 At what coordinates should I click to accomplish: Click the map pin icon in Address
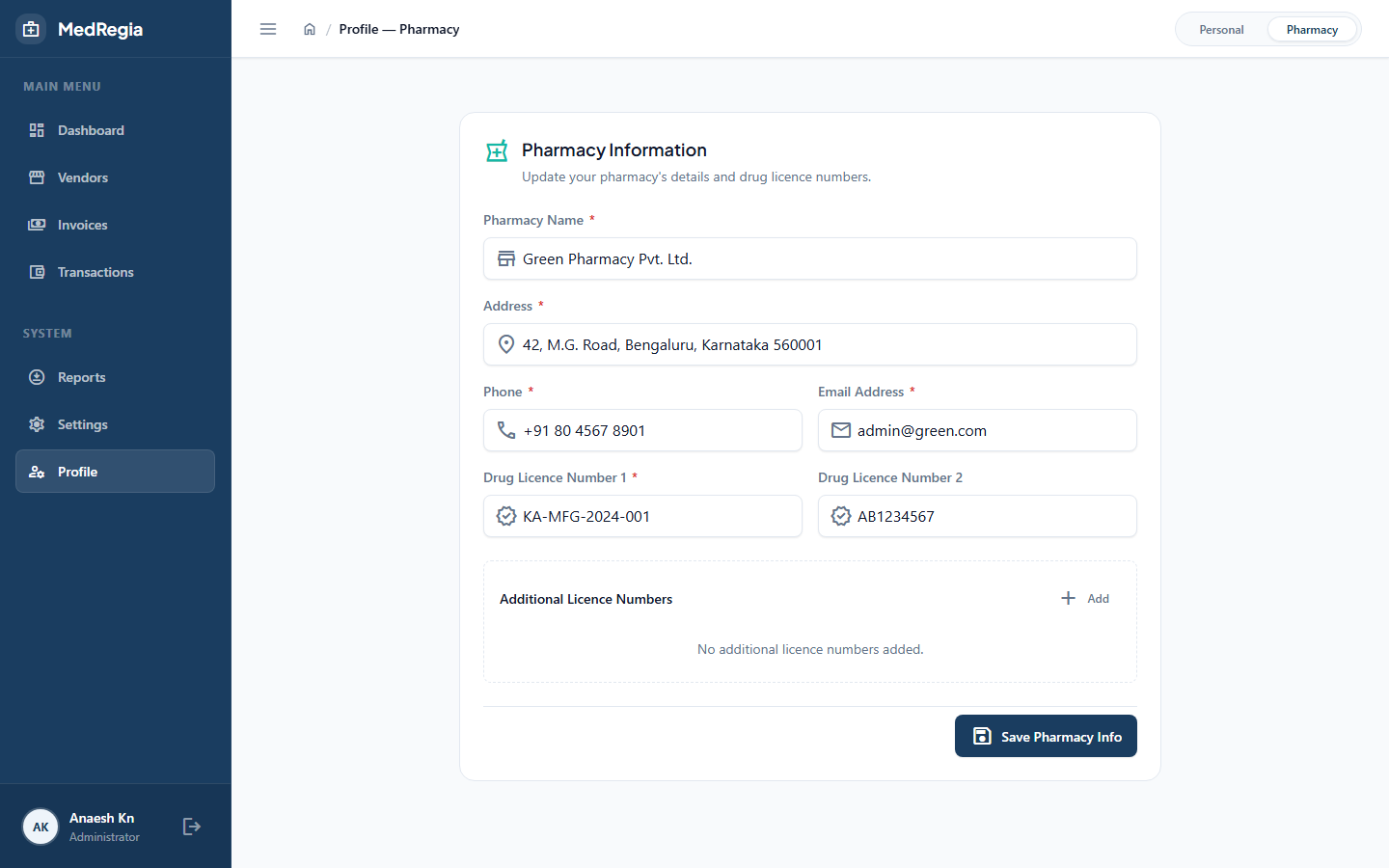click(506, 344)
